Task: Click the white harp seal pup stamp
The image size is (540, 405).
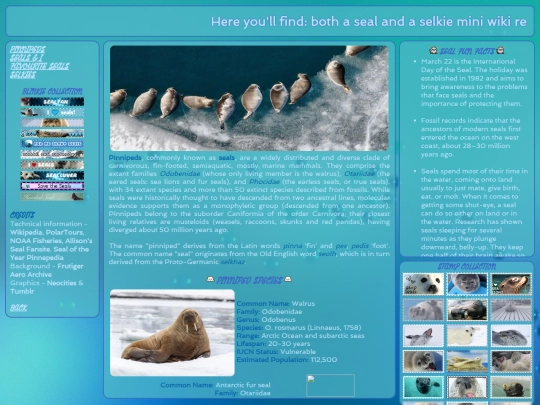Action: point(423,284)
